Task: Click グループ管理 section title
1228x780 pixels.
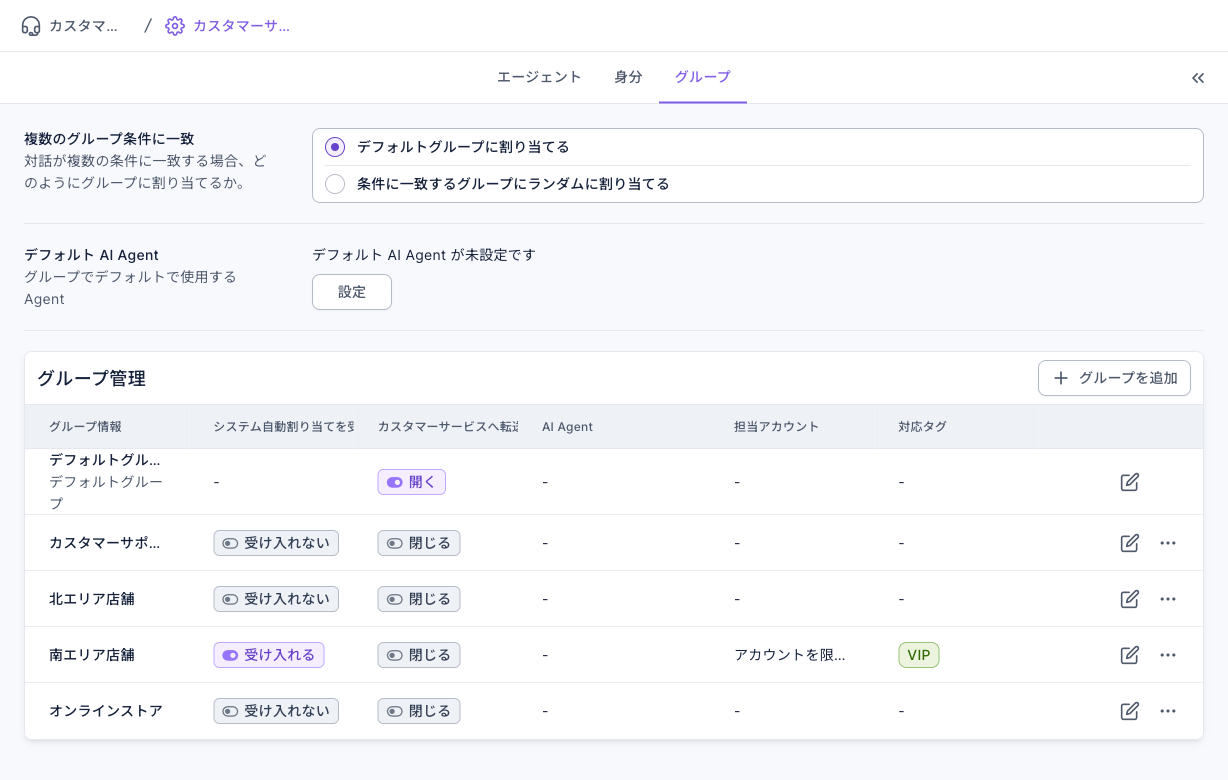Action: point(91,378)
